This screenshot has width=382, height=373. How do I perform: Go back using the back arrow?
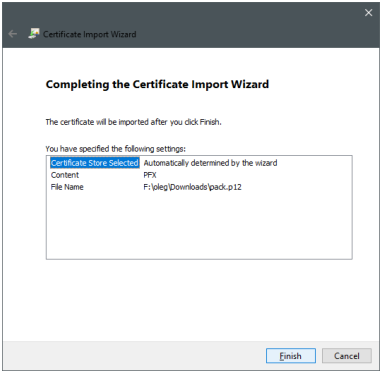tap(13, 34)
